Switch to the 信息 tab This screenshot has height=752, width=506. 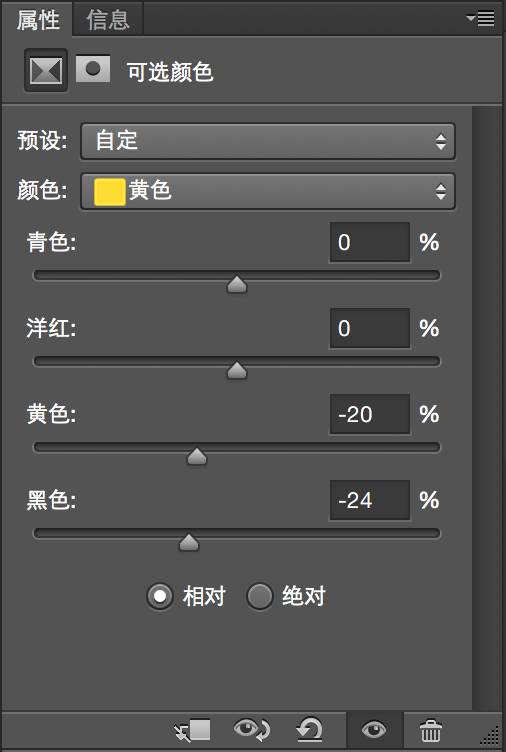tap(108, 20)
